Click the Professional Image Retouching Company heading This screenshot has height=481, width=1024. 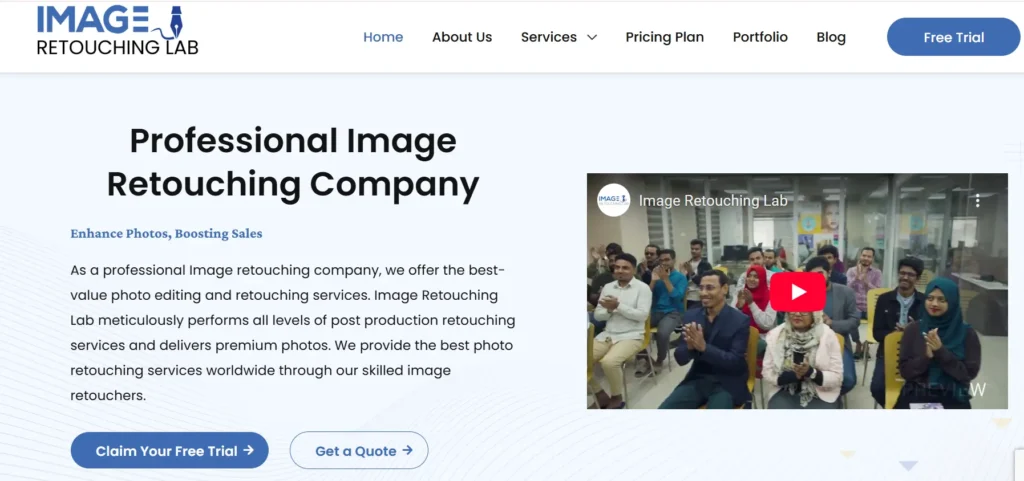click(x=293, y=162)
